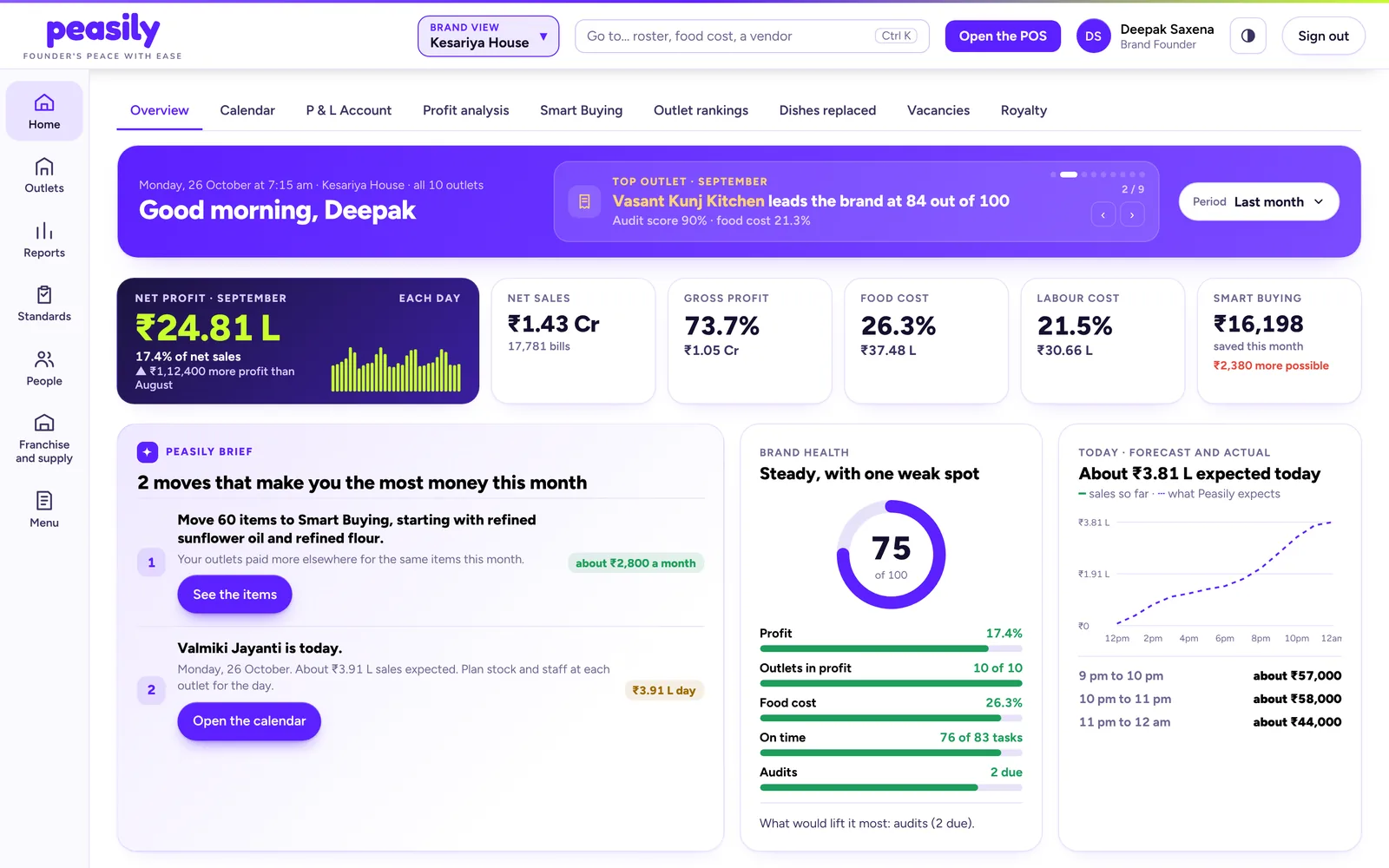Image resolution: width=1389 pixels, height=868 pixels.
Task: Open the Dishes replaced tab
Action: 827,110
